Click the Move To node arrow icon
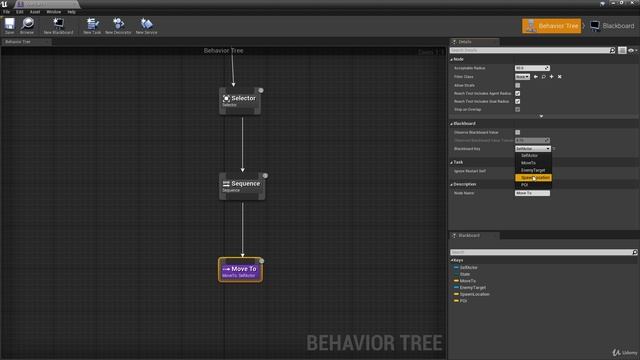This screenshot has width=640, height=360. click(226, 269)
